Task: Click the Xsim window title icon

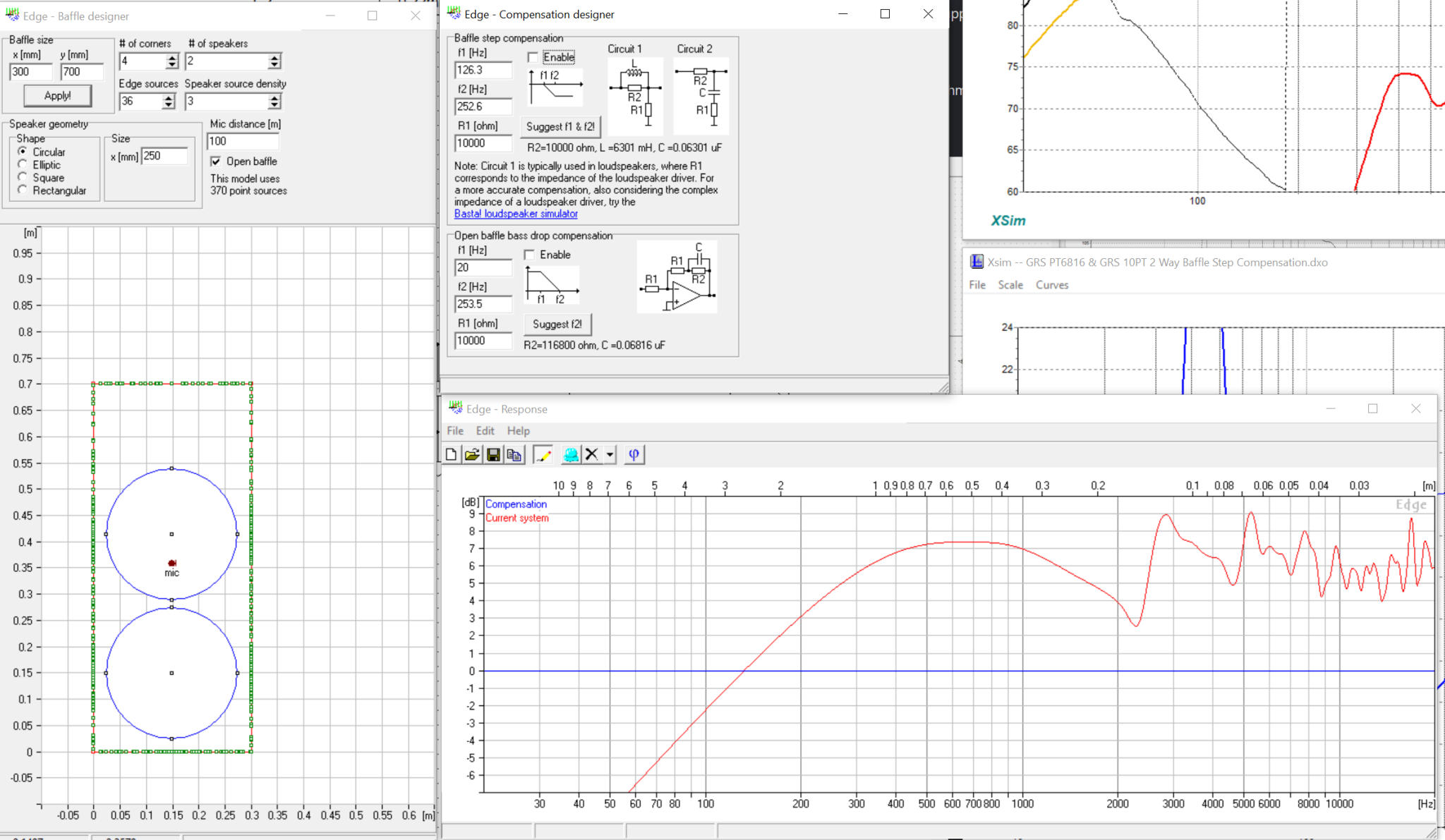Action: [977, 262]
